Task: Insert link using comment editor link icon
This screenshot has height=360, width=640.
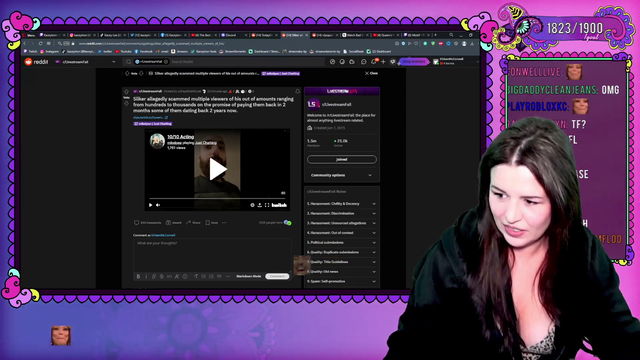Action: (154, 277)
